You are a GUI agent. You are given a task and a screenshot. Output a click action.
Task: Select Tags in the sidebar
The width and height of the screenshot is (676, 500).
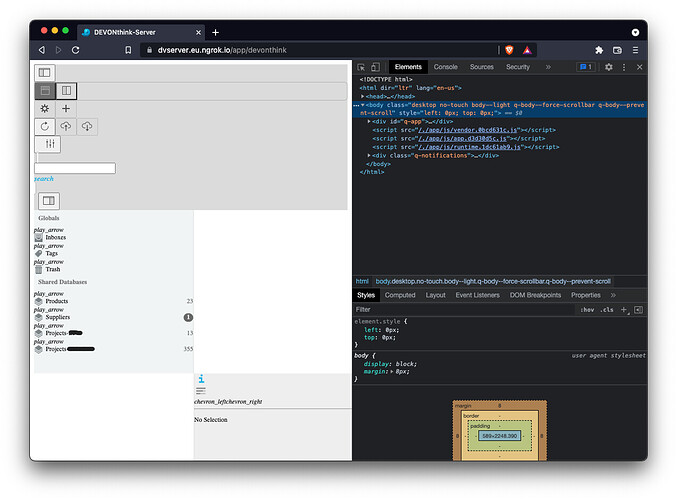pyautogui.click(x=52, y=253)
